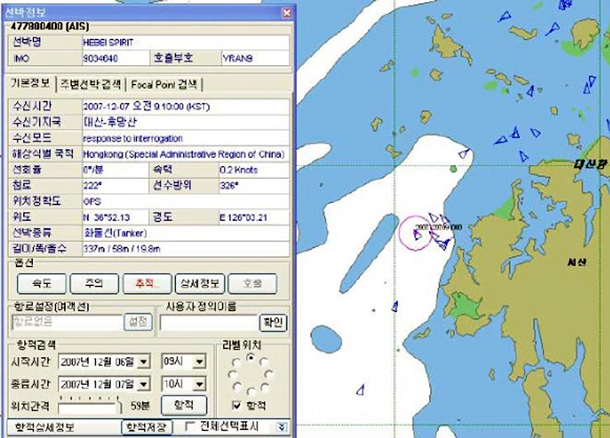
Task: Toggle the 항적 track checkbox
Action: tap(236, 404)
